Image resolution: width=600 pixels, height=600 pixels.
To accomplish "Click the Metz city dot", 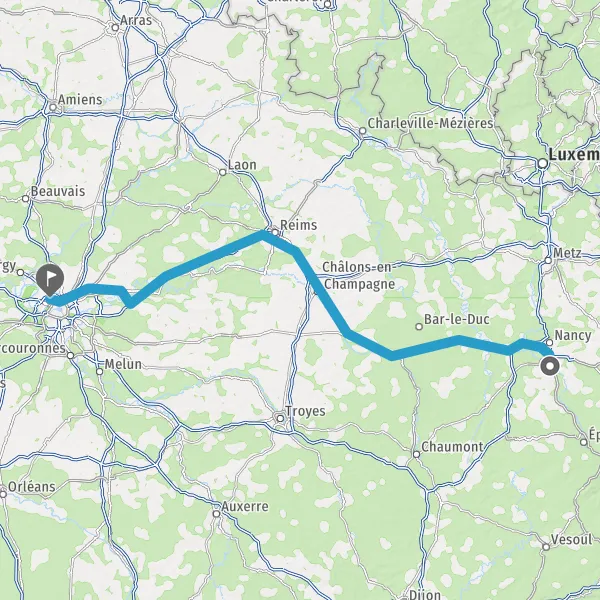I will pos(548,261).
